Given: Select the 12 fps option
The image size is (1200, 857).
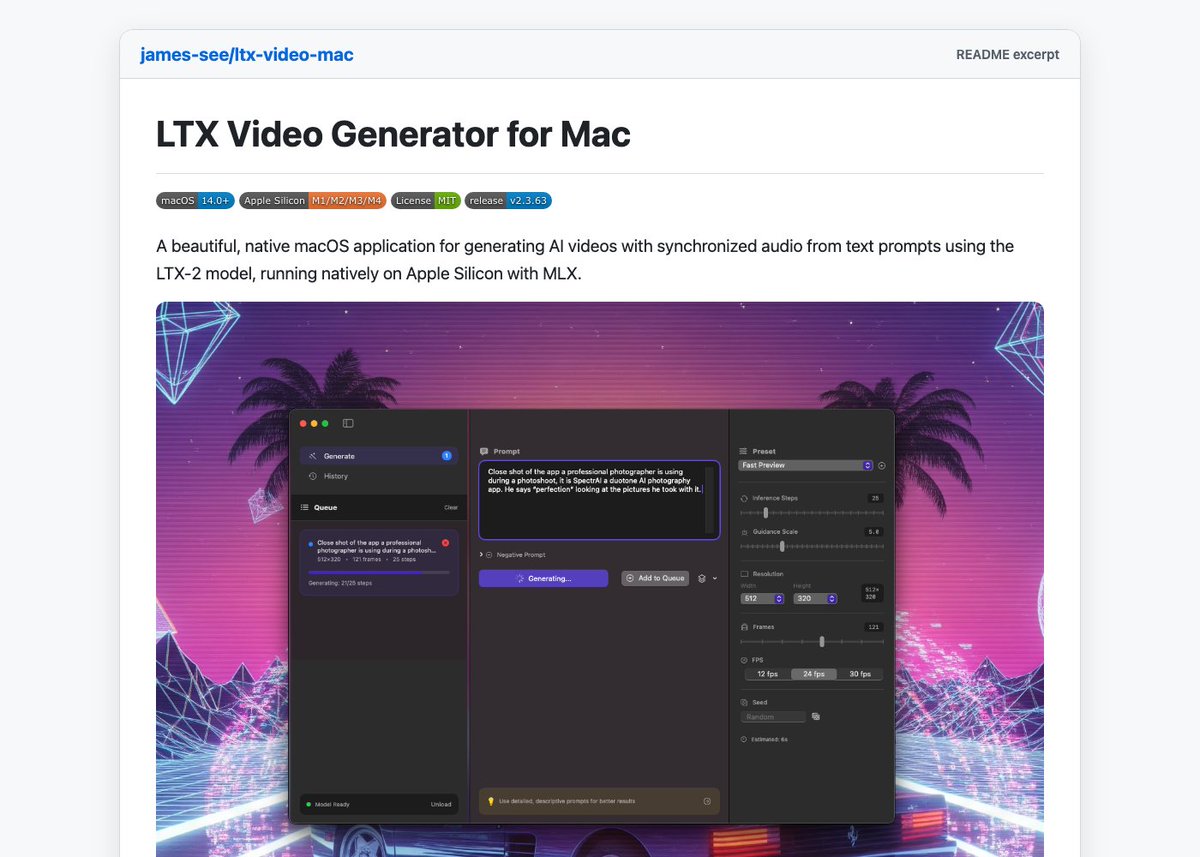Looking at the screenshot, I should [768, 674].
